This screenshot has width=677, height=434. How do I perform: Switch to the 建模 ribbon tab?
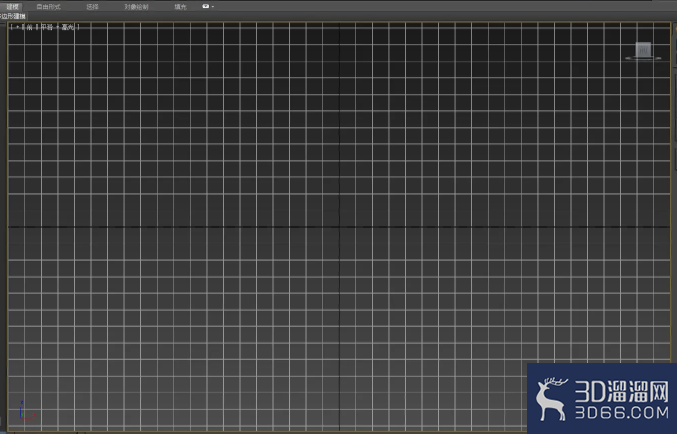point(12,7)
